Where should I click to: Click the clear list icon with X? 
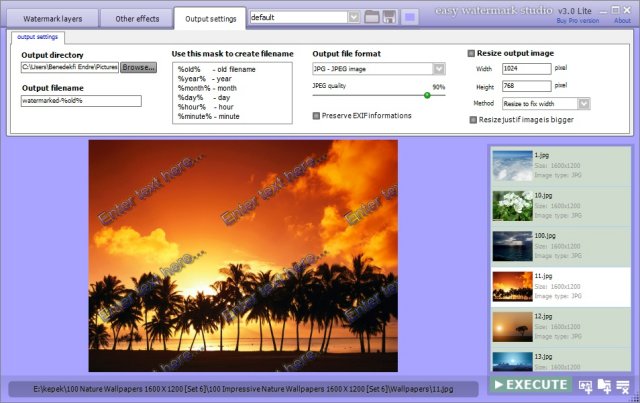click(623, 386)
